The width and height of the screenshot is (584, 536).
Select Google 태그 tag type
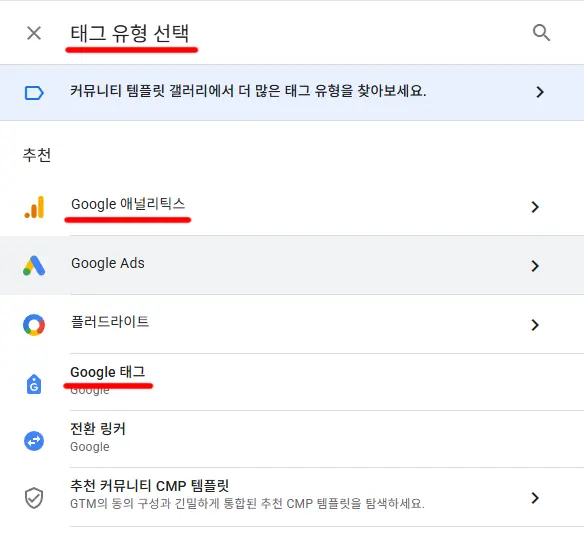click(x=108, y=372)
